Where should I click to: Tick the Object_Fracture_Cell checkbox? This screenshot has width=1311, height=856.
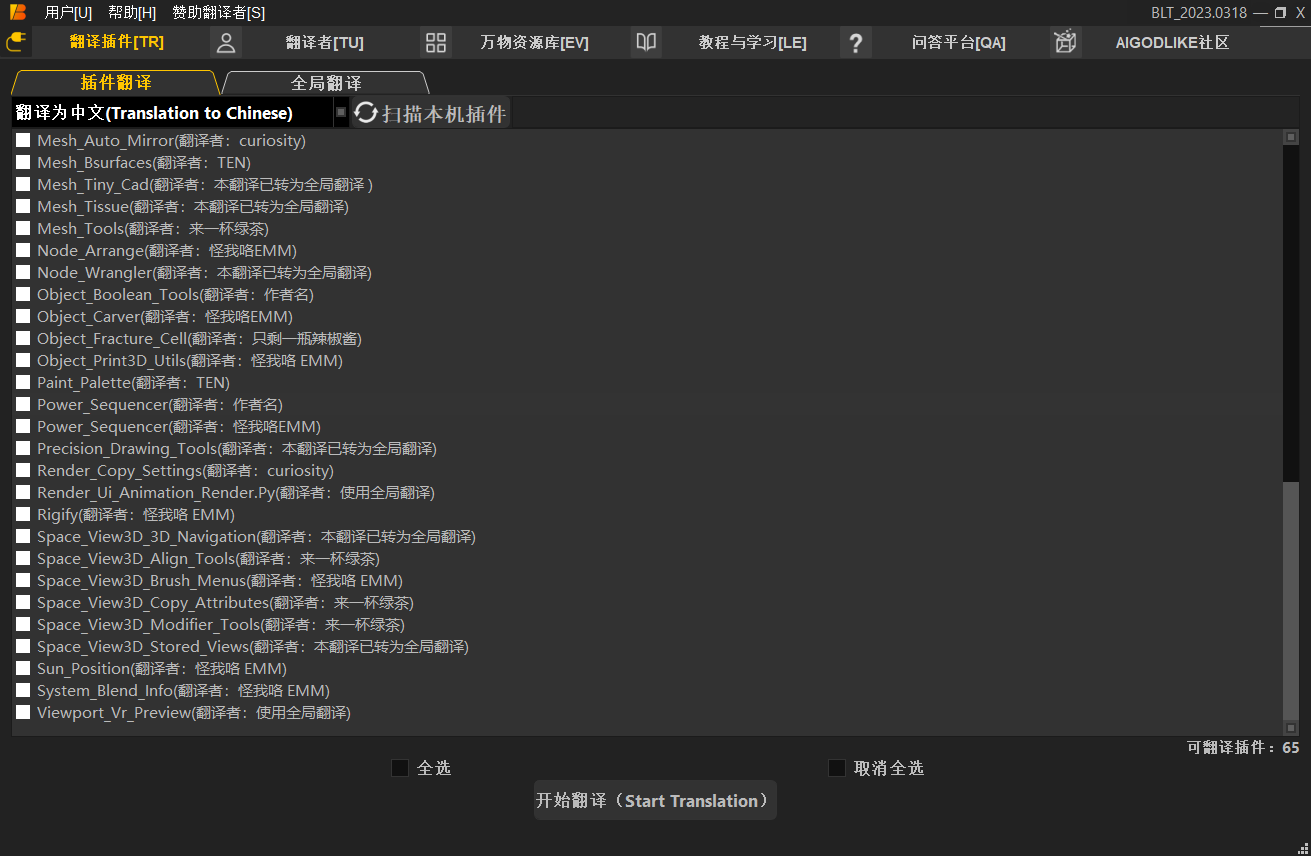click(23, 338)
